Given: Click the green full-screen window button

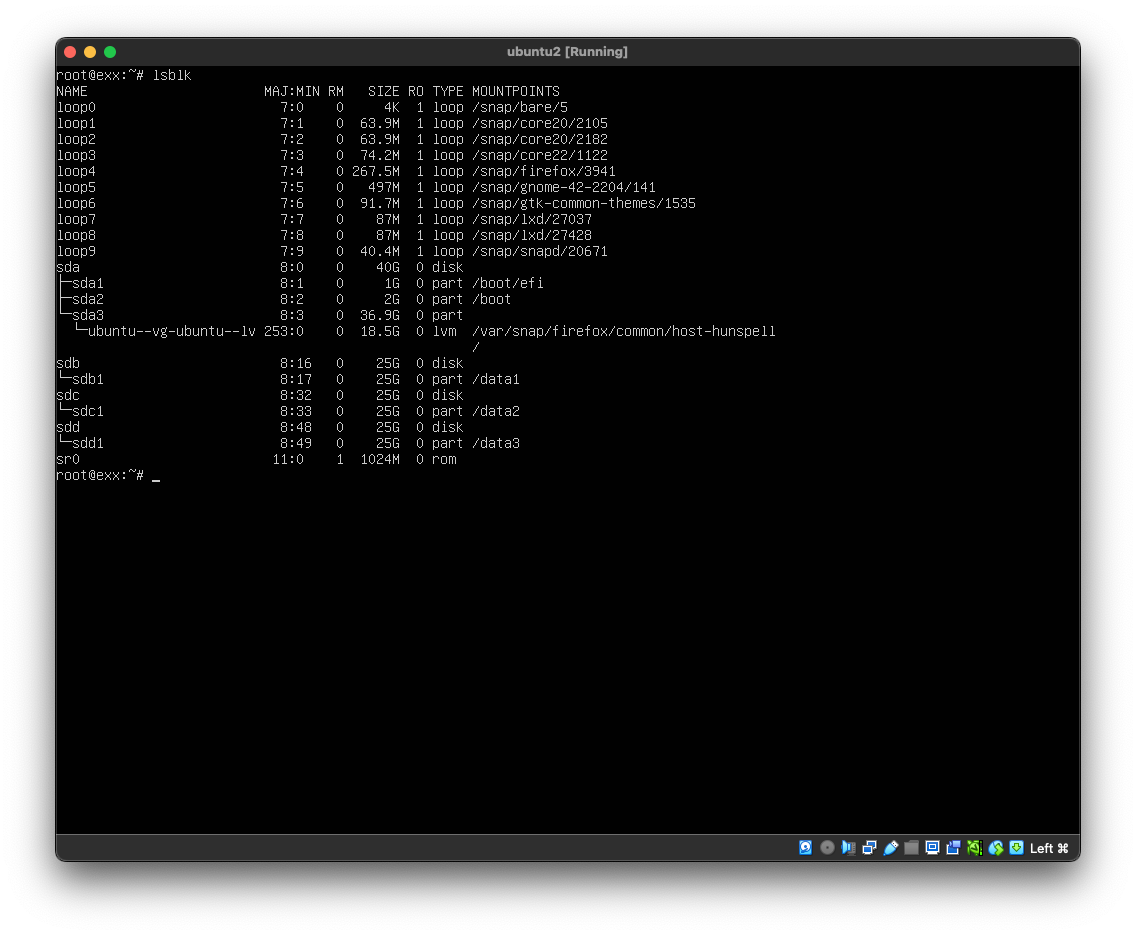Looking at the screenshot, I should click(x=110, y=51).
